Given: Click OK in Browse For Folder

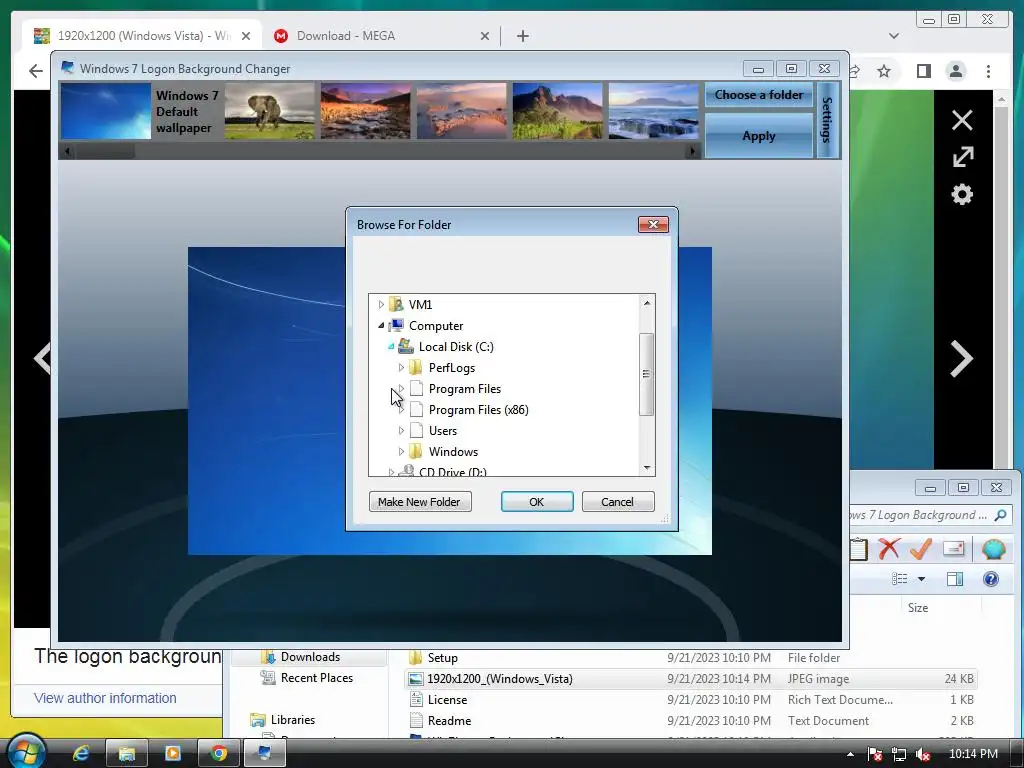Looking at the screenshot, I should tap(537, 502).
